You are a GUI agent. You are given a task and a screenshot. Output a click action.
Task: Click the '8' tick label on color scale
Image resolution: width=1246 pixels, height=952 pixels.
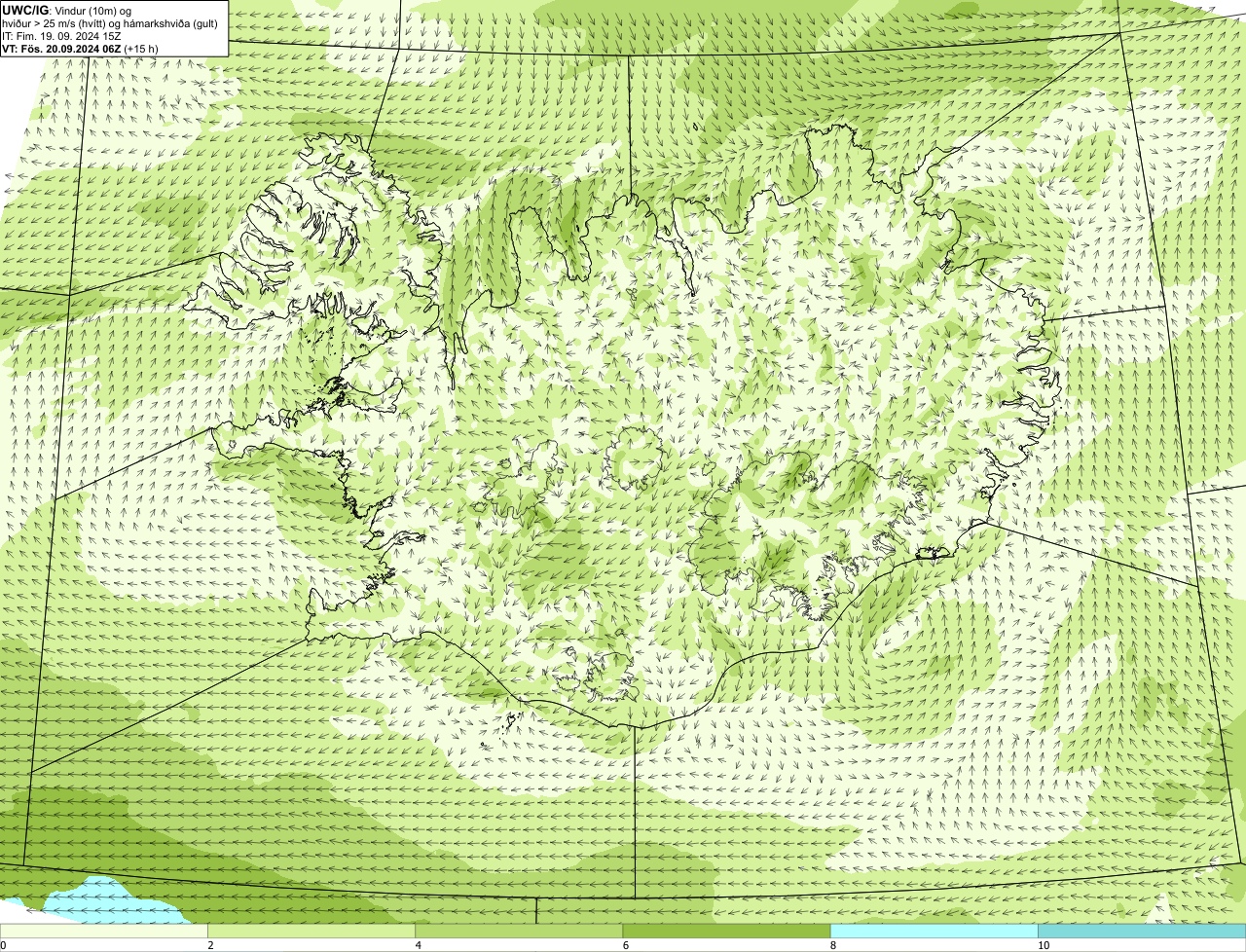pos(833,945)
